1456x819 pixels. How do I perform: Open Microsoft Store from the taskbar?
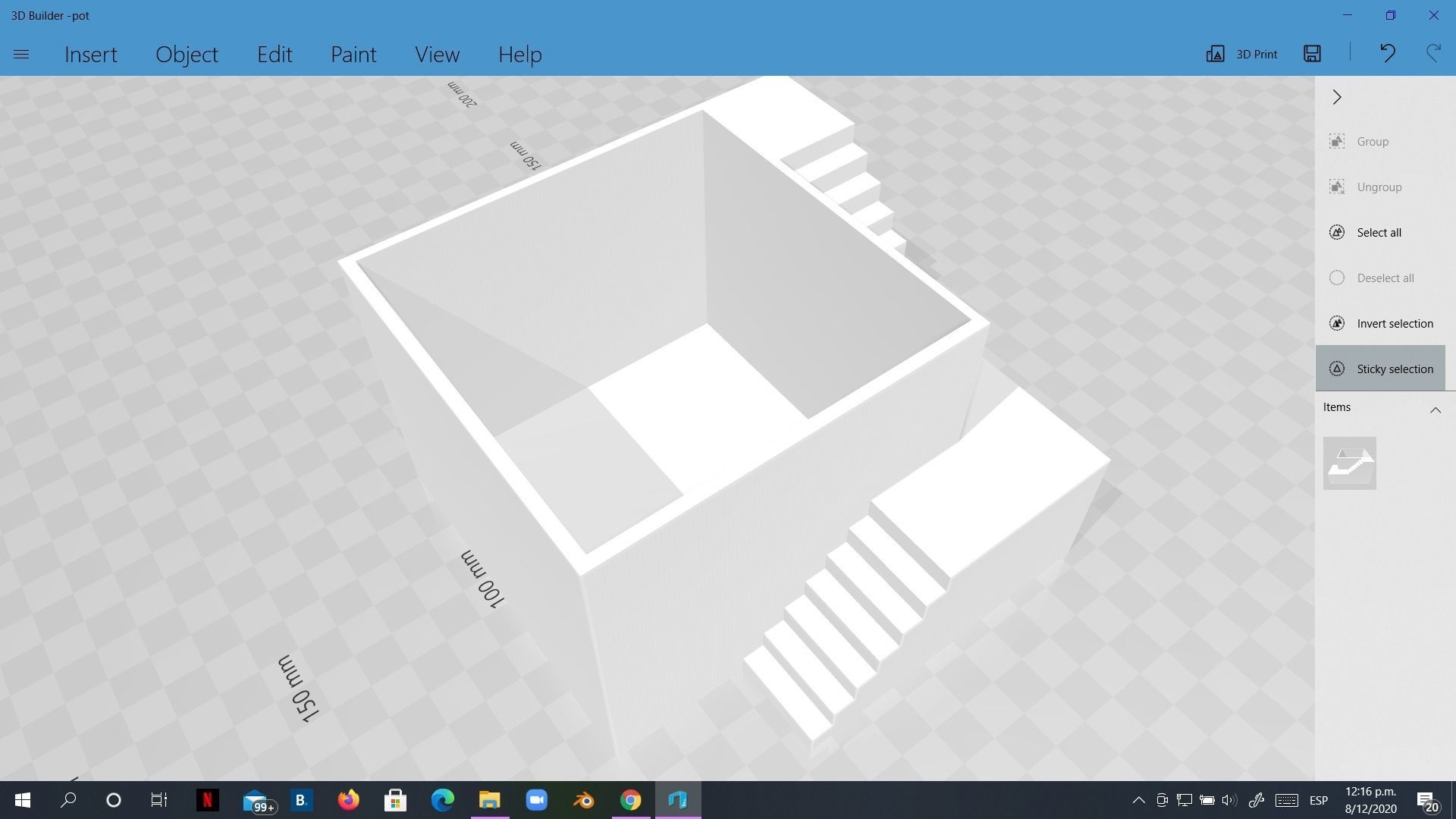point(395,800)
